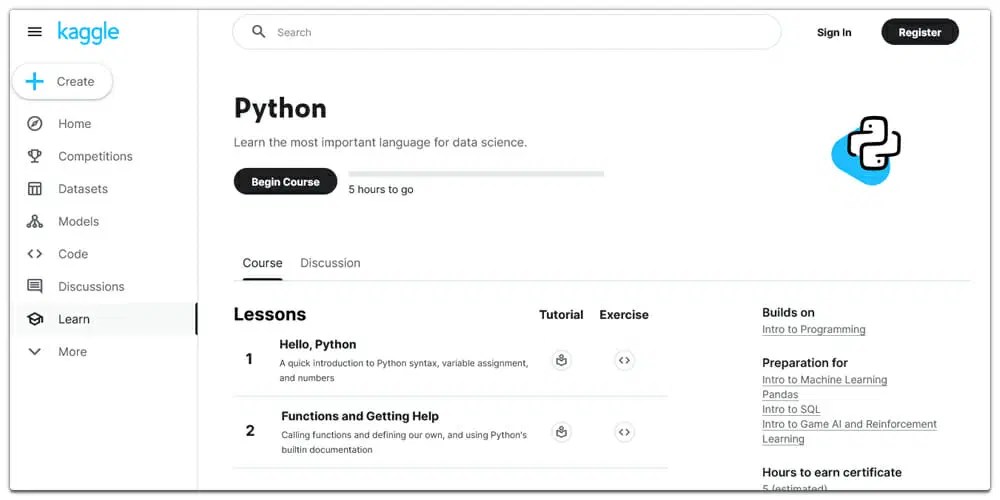Switch to the Discussion tab

(330, 263)
